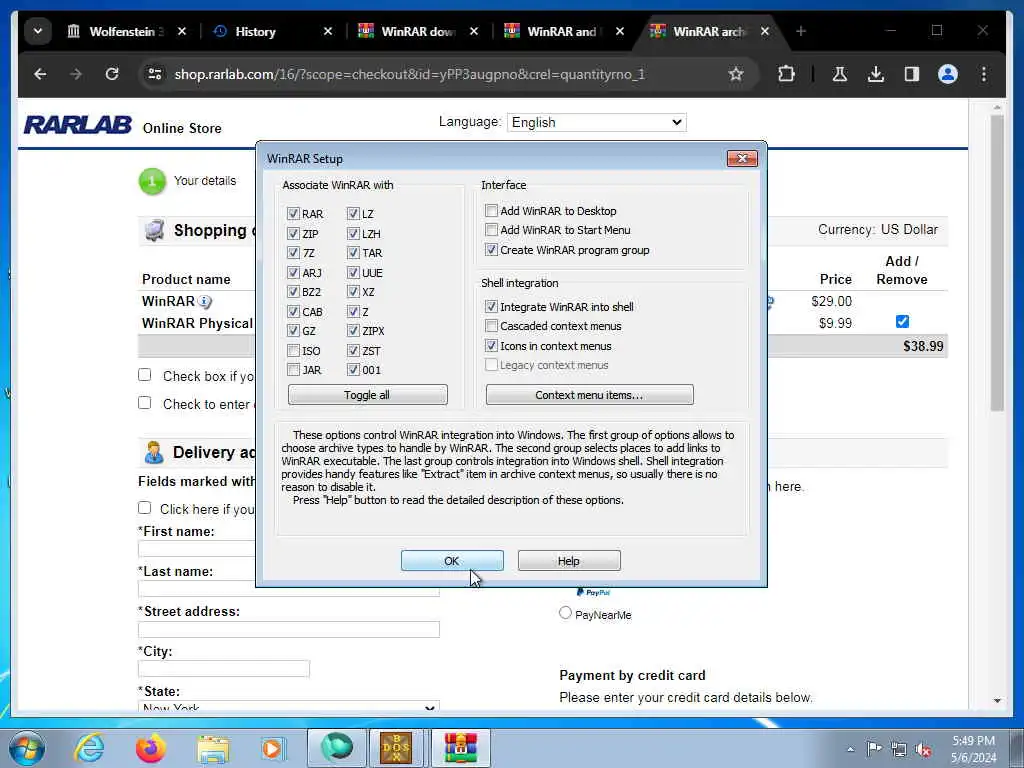Open the State dropdown on the form
The width and height of the screenshot is (1024, 768).
tap(288, 706)
